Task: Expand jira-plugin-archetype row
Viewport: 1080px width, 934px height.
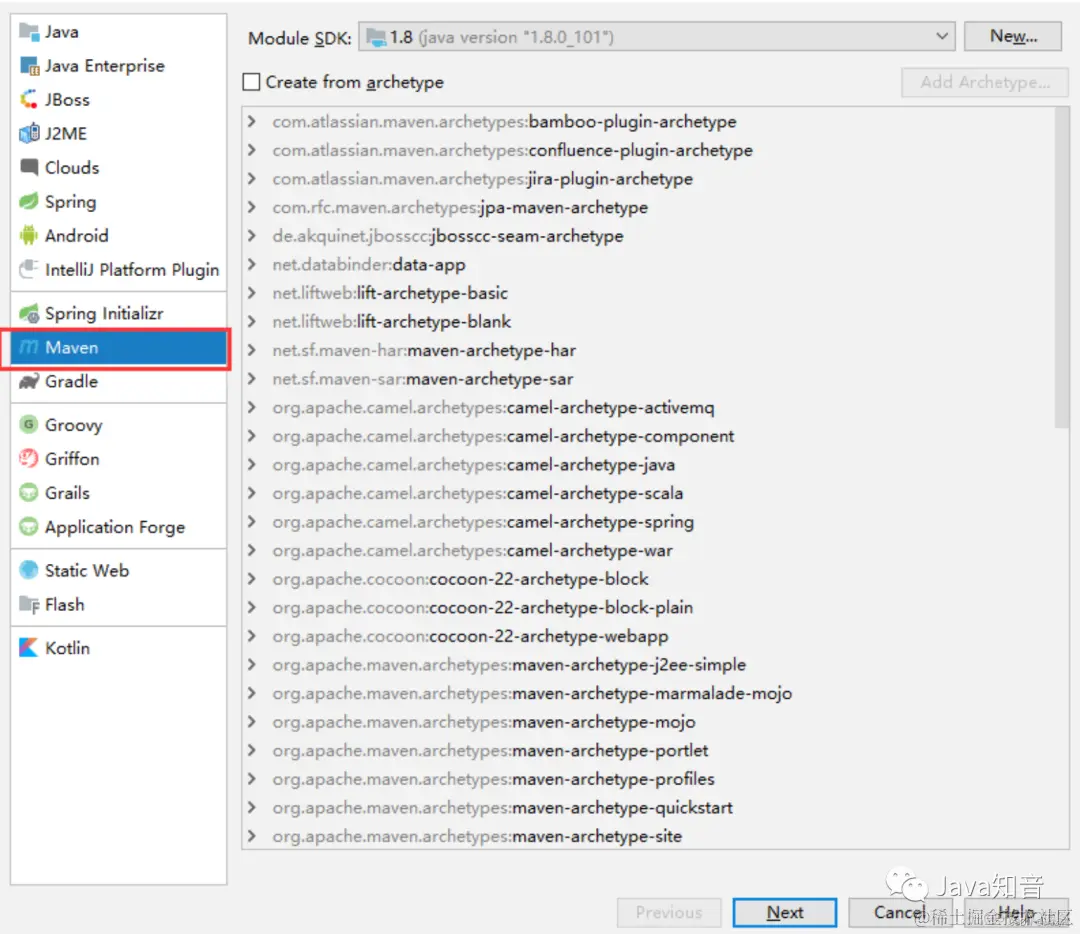Action: click(x=252, y=179)
